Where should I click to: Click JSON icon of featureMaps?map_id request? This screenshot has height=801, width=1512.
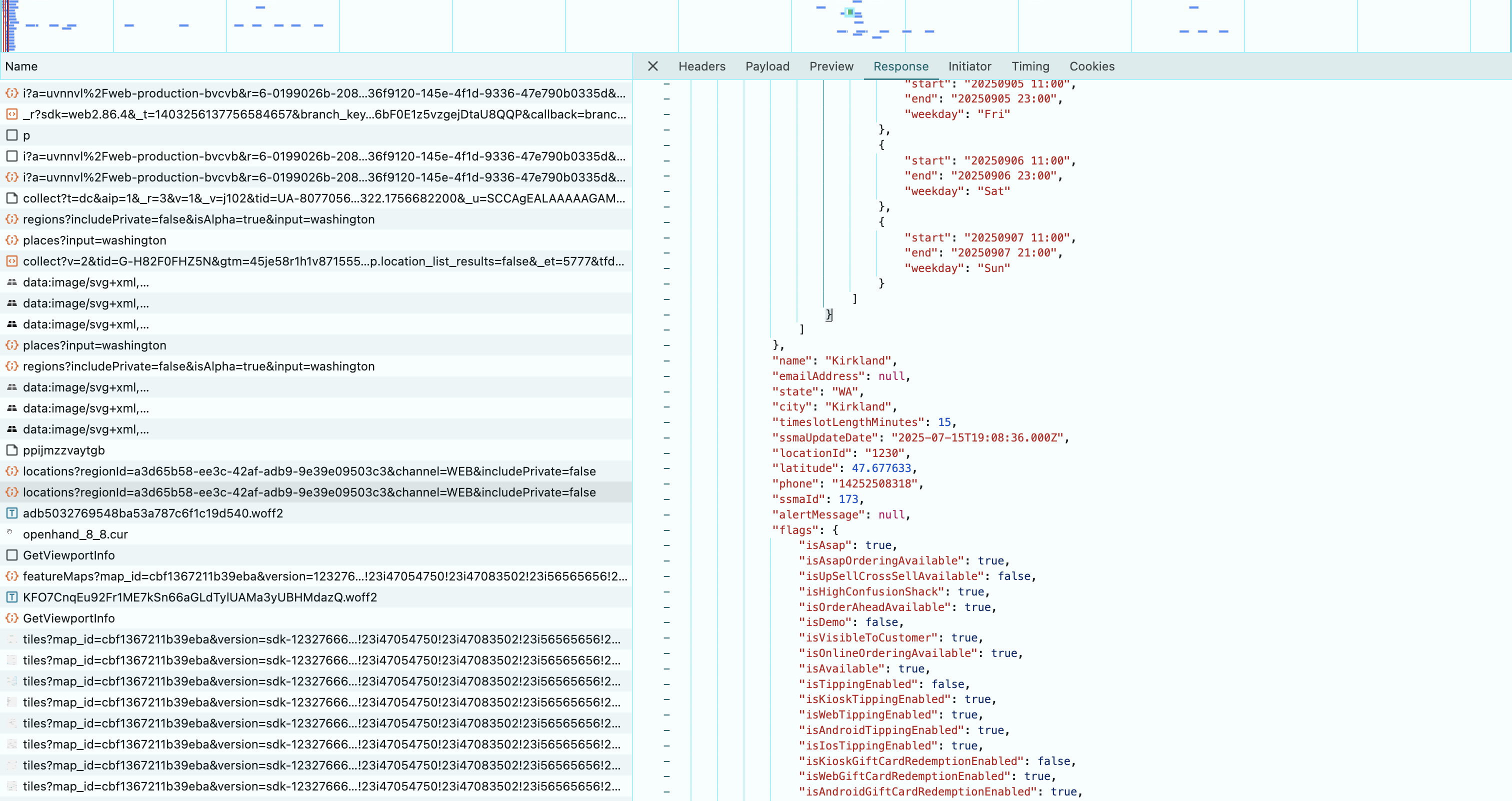(x=11, y=576)
